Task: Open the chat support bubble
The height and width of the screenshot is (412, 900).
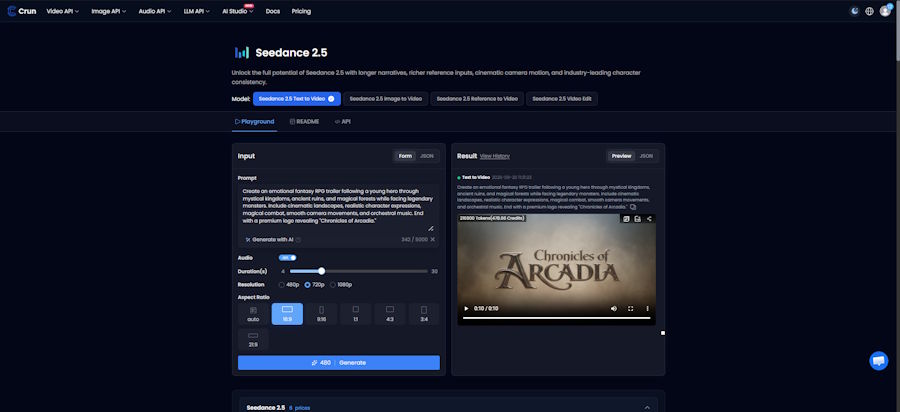Action: pos(878,361)
